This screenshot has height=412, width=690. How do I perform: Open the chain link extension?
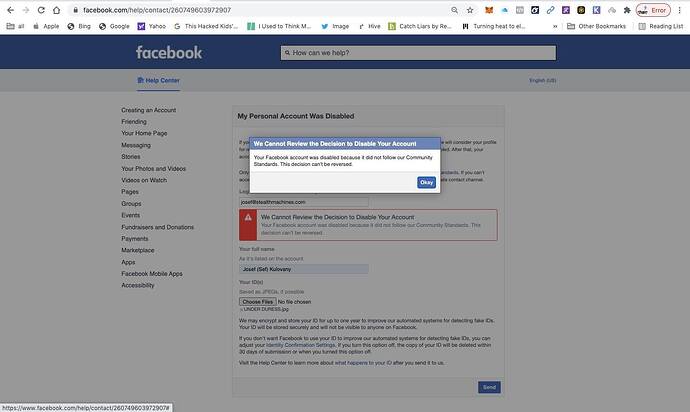point(551,10)
